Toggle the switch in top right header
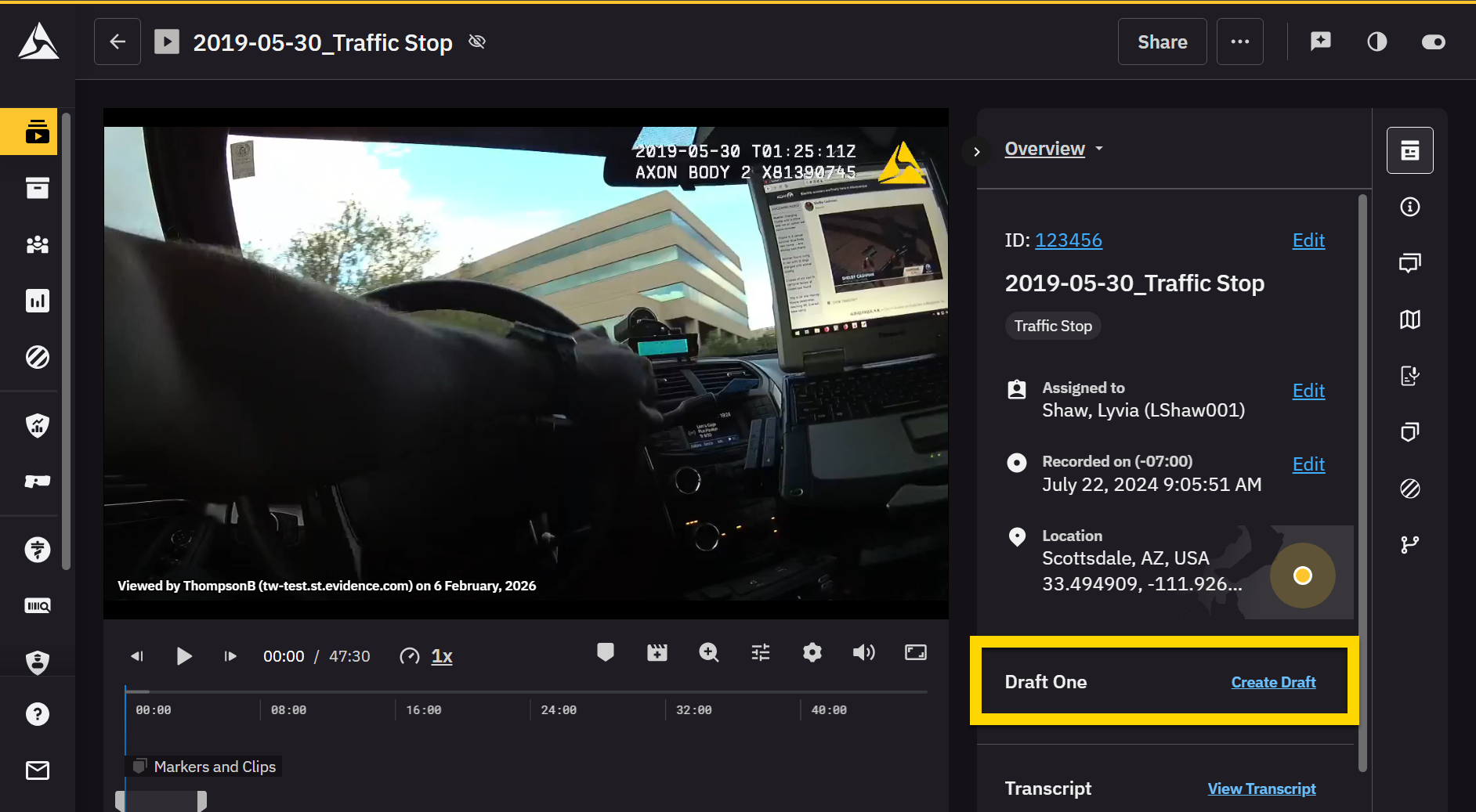This screenshot has width=1476, height=812. 1433,42
